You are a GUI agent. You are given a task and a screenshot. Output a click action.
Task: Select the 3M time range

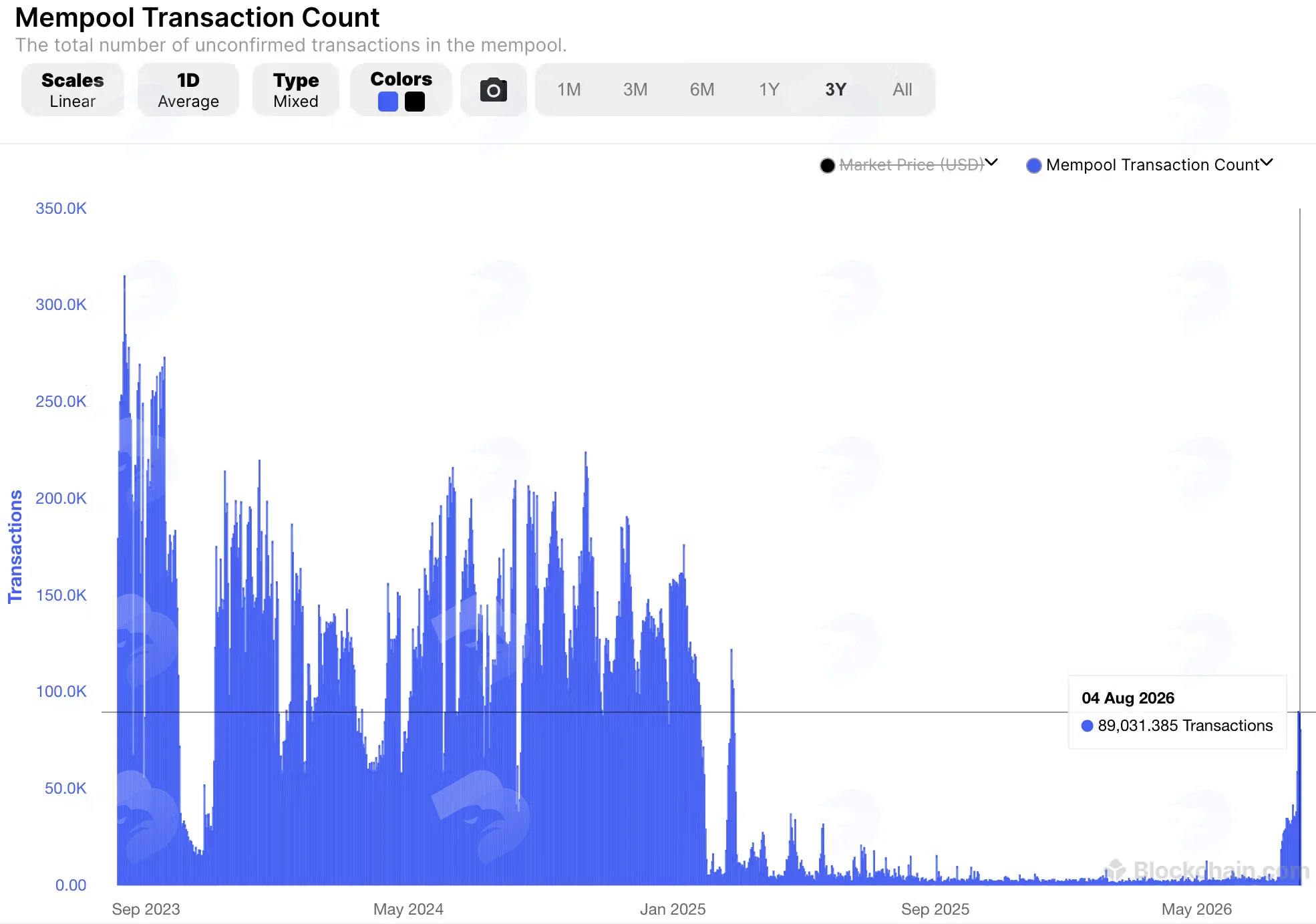click(635, 90)
